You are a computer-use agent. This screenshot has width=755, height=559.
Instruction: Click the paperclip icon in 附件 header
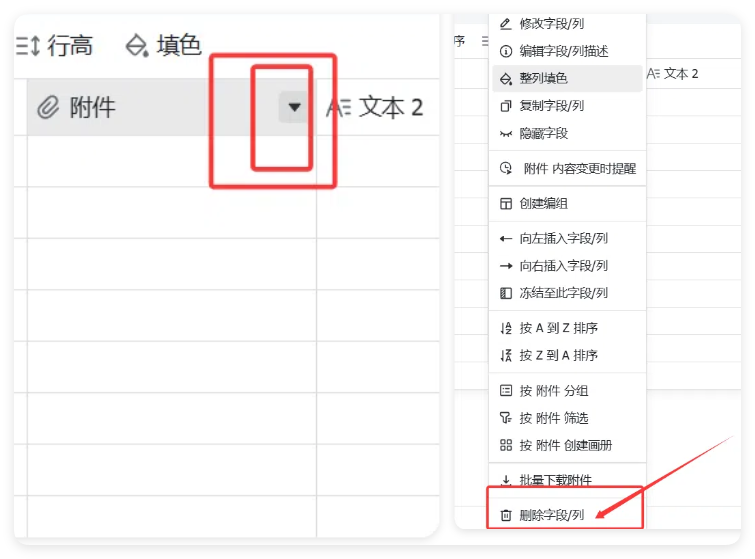pyautogui.click(x=48, y=107)
